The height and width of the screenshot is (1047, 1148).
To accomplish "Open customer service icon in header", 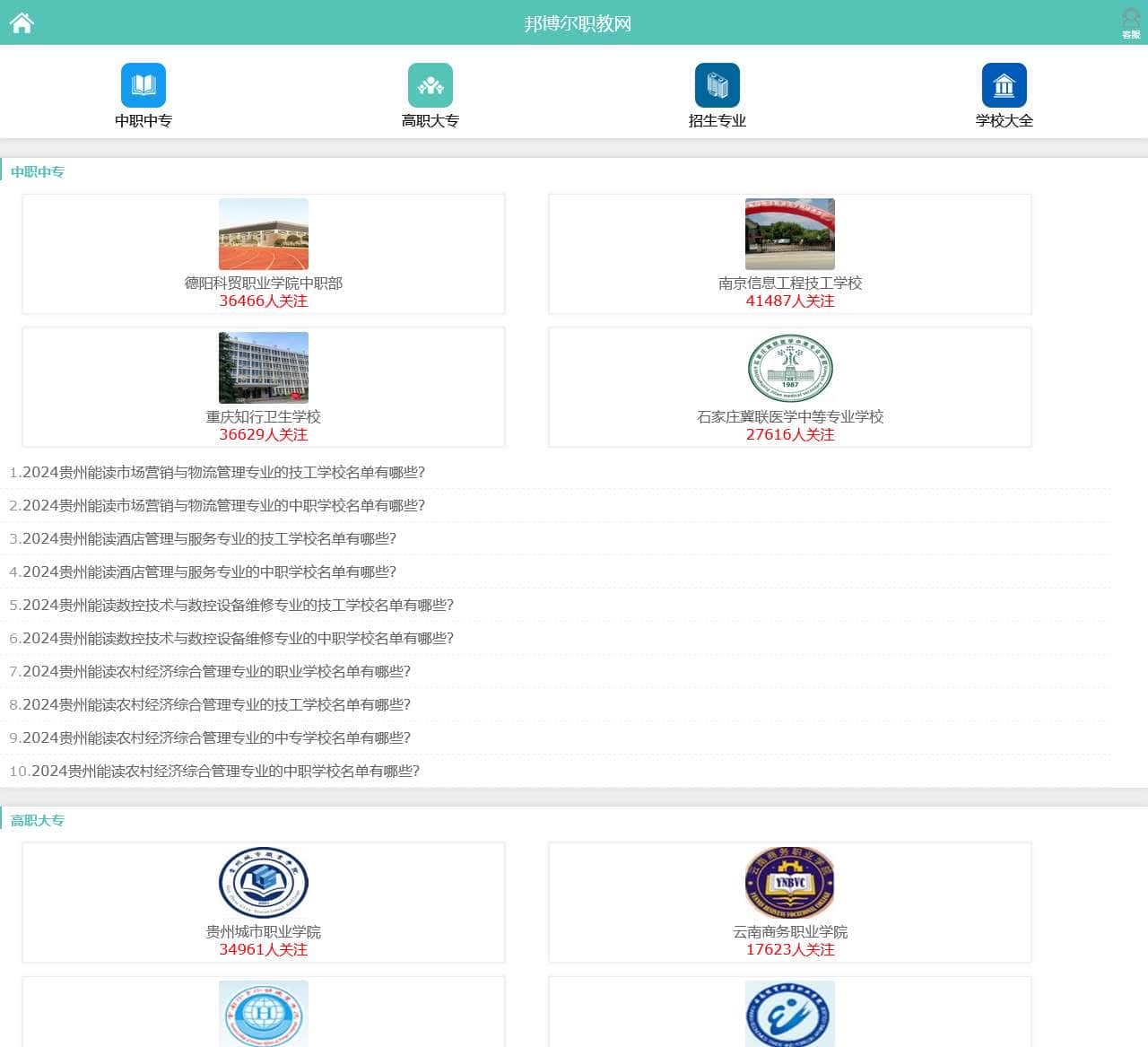I will click(x=1131, y=22).
